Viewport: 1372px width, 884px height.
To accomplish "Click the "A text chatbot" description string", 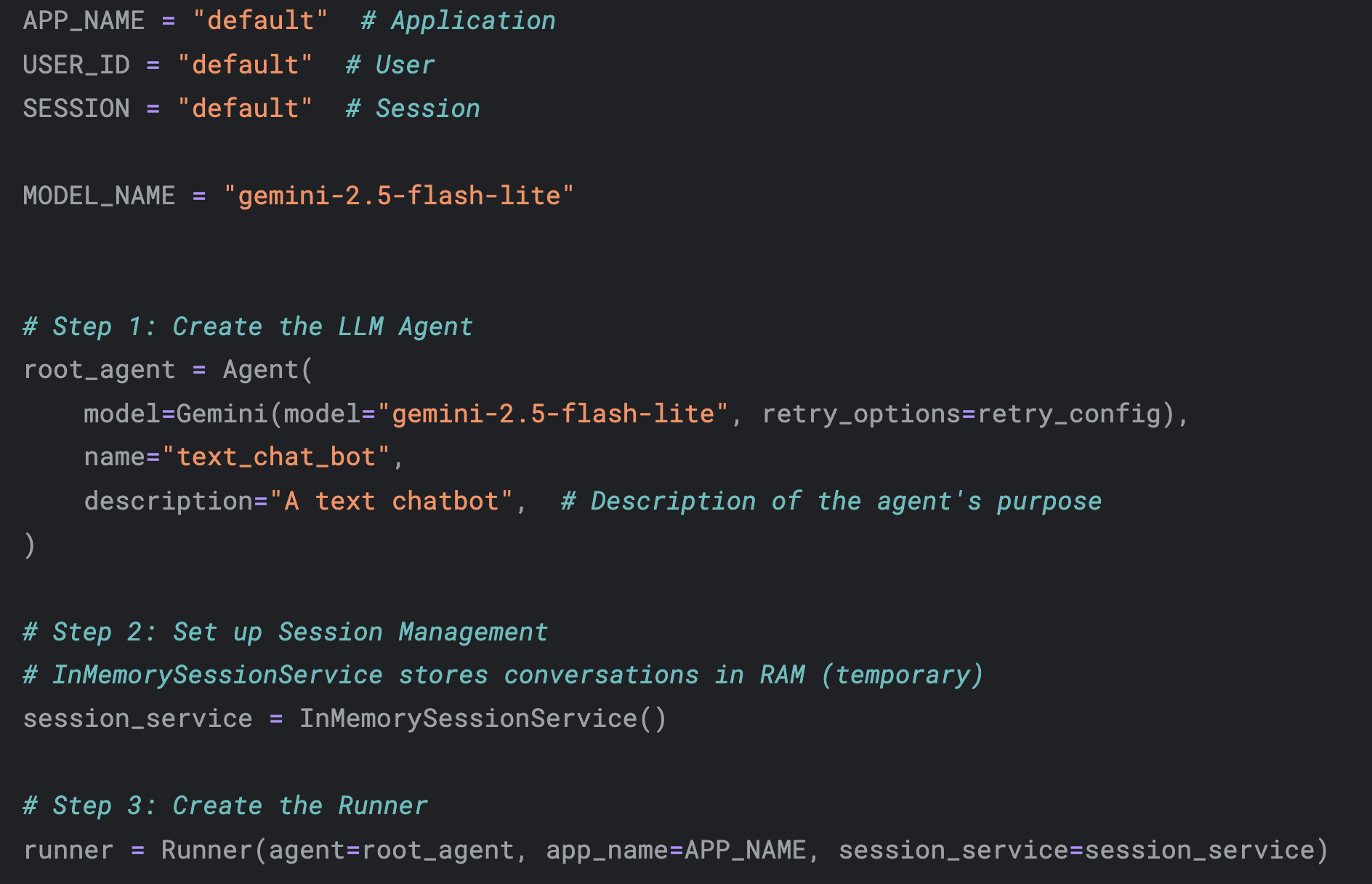I will (x=391, y=501).
